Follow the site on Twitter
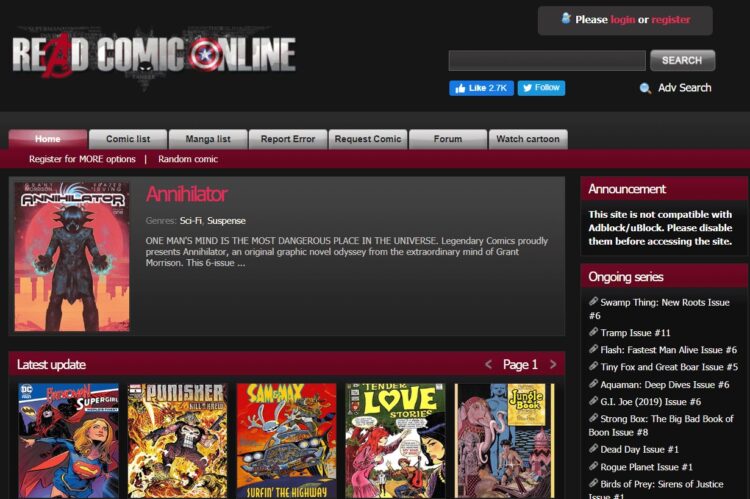Viewport: 750px width, 499px height. 541,88
